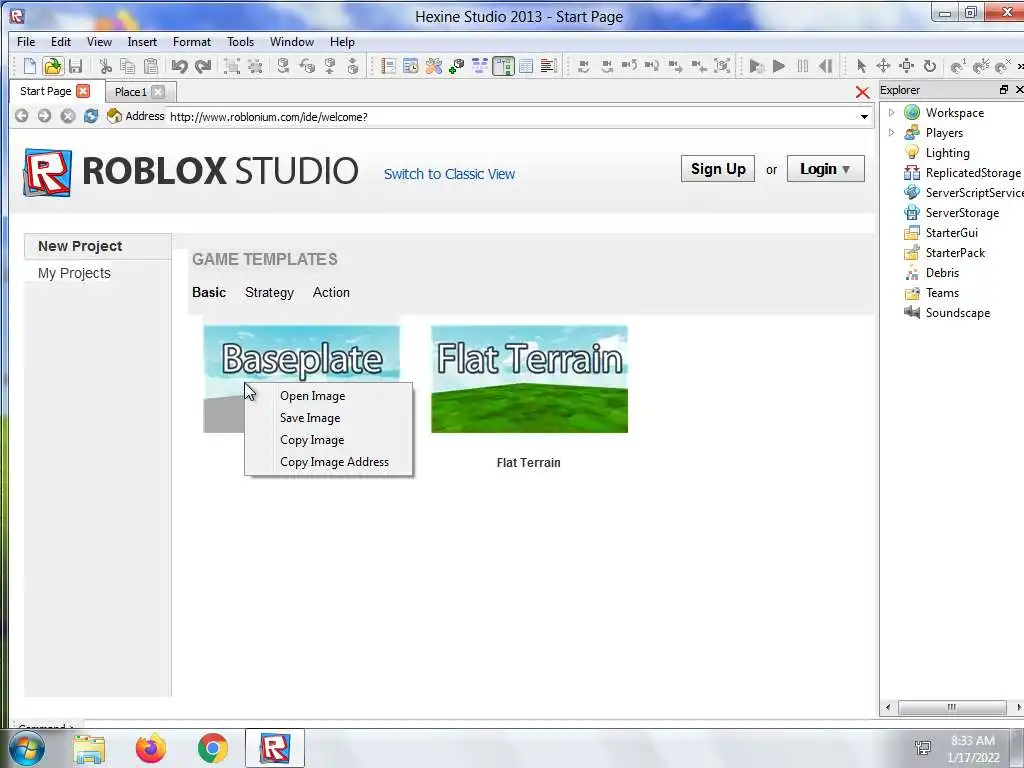
Task: Toggle the Explorer tree view icon
Action: coord(504,66)
